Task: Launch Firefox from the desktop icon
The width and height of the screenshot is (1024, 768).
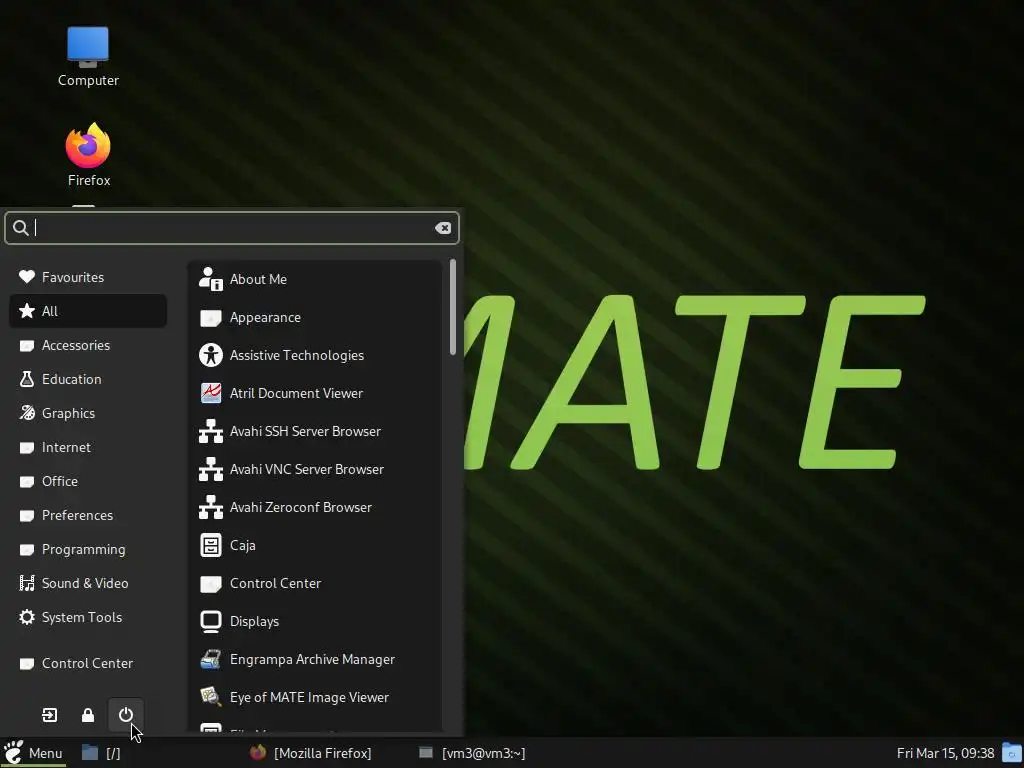Action: point(88,155)
